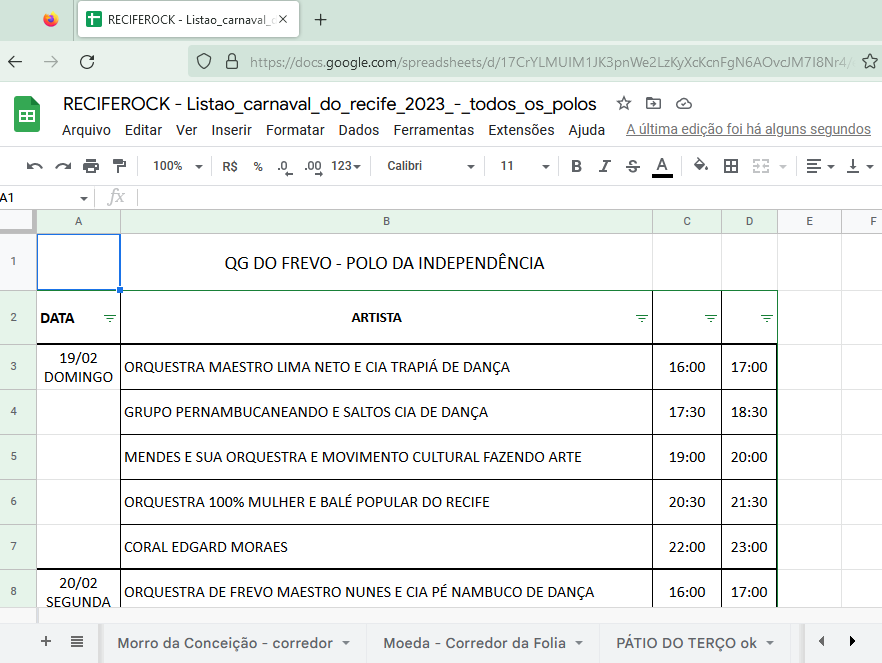
Task: Open the column D filter
Action: click(x=766, y=318)
